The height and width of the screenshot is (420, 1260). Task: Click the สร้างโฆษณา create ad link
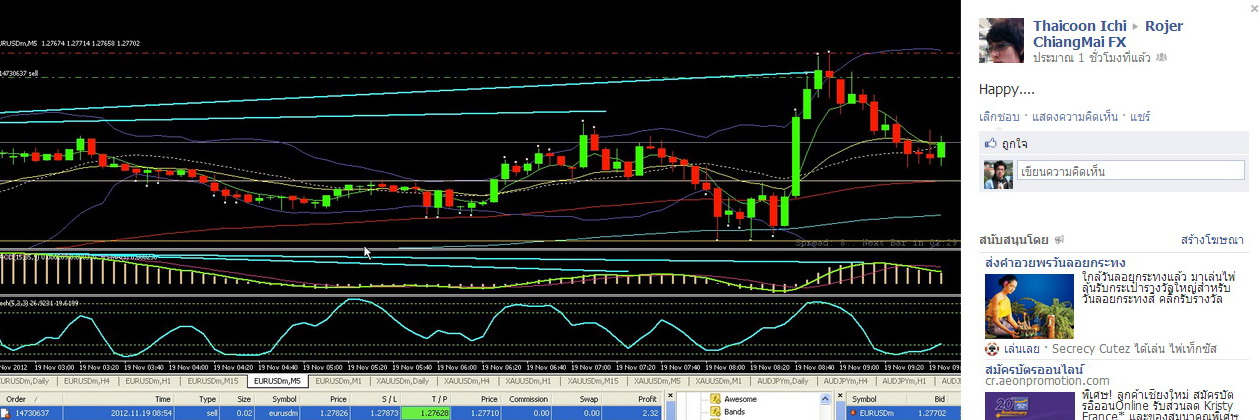tap(1212, 240)
